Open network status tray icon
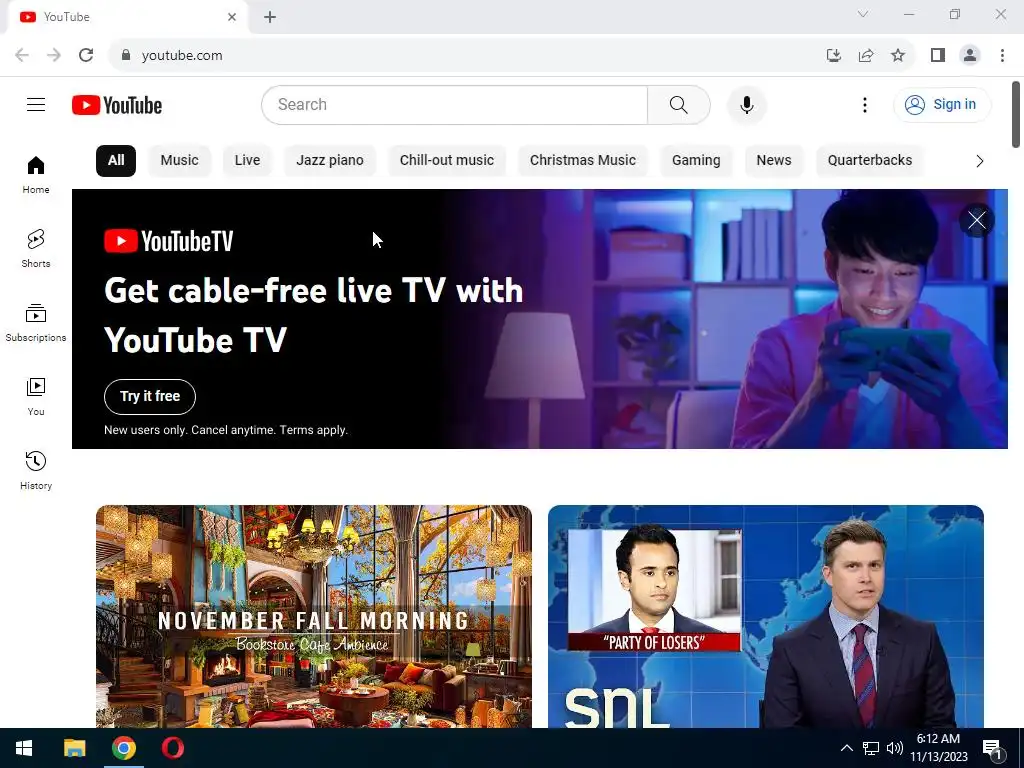The image size is (1024, 768). tap(871, 748)
